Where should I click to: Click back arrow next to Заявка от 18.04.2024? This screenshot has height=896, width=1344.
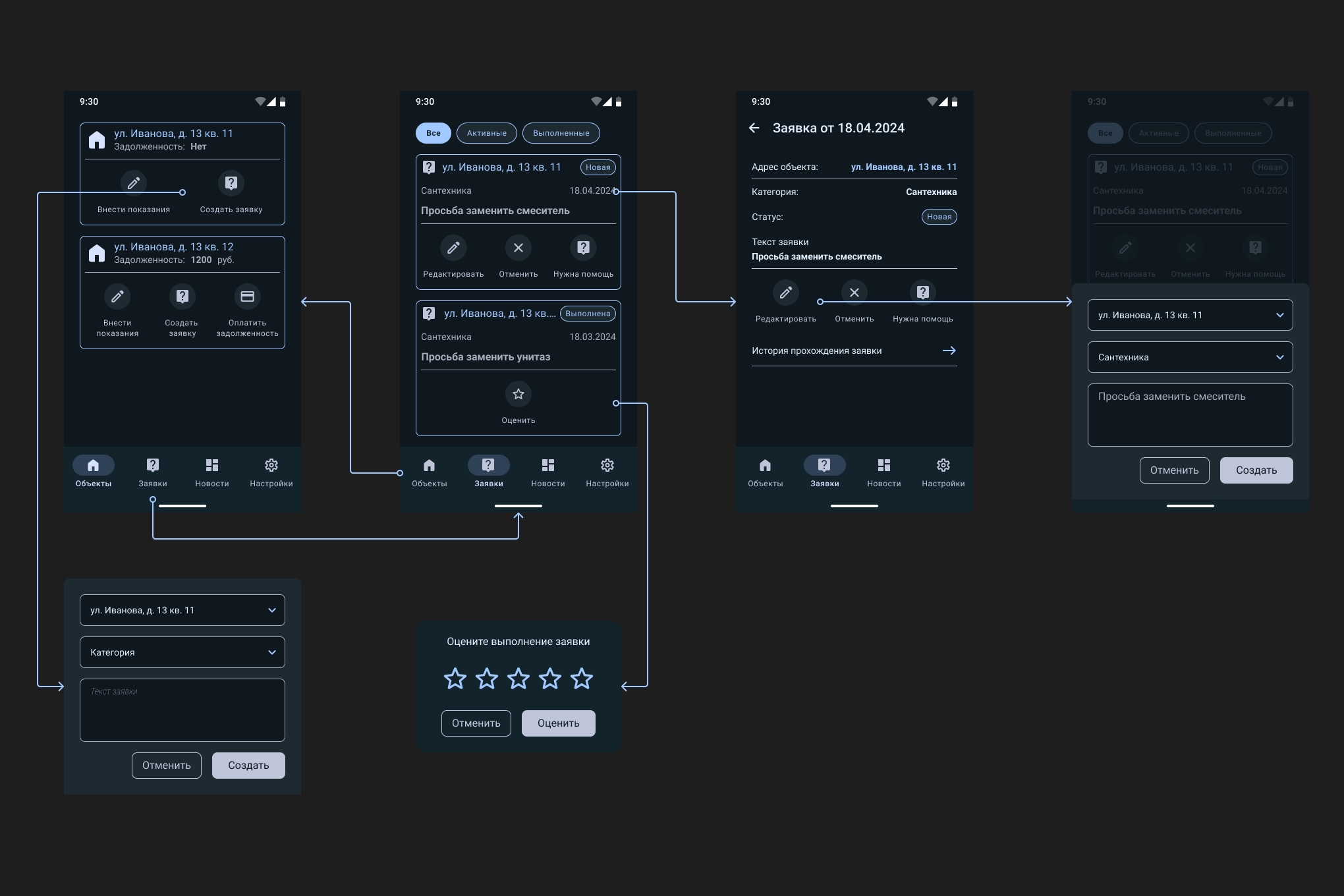[x=754, y=128]
